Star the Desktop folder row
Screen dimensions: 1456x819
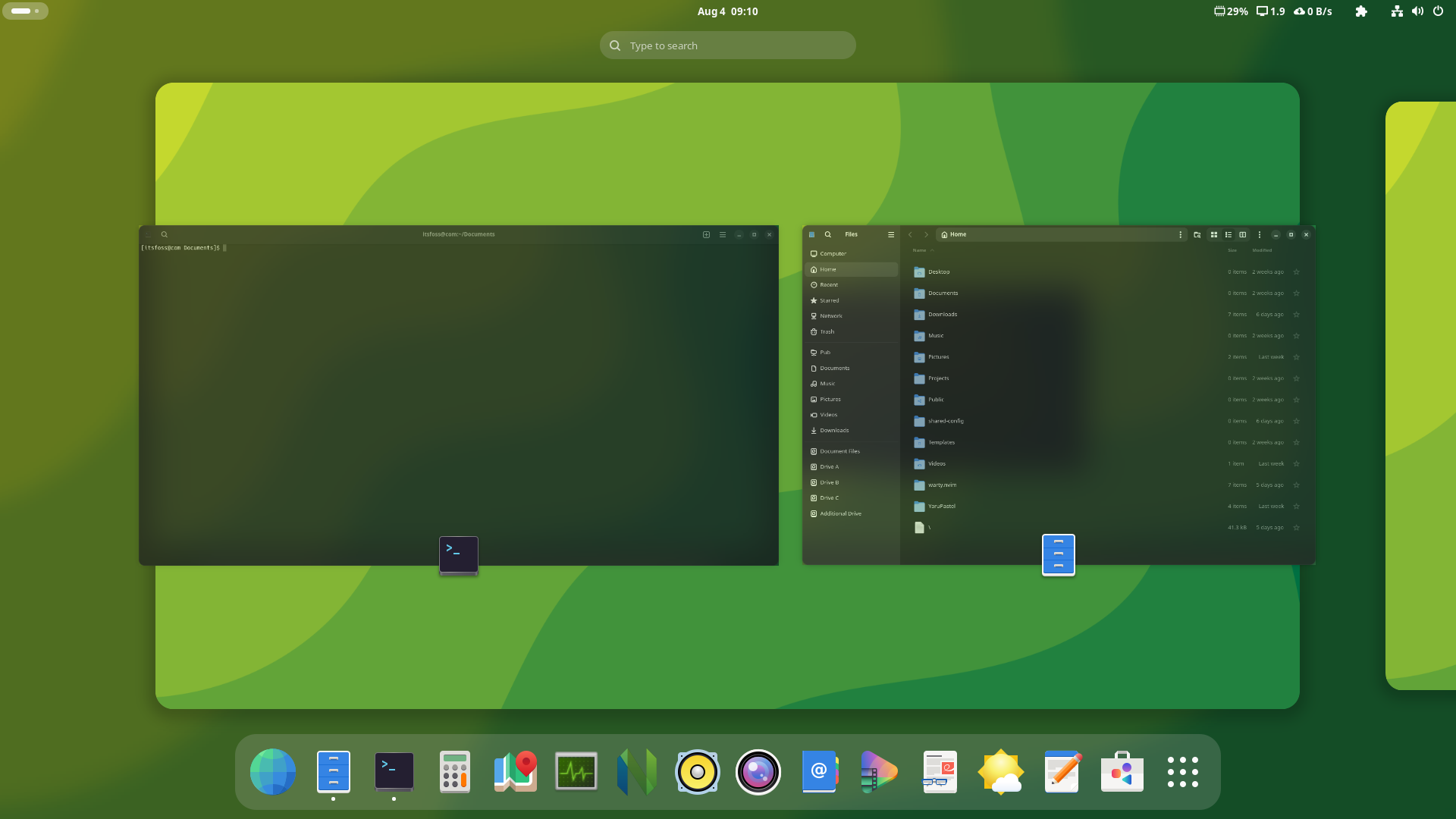pos(1296,271)
